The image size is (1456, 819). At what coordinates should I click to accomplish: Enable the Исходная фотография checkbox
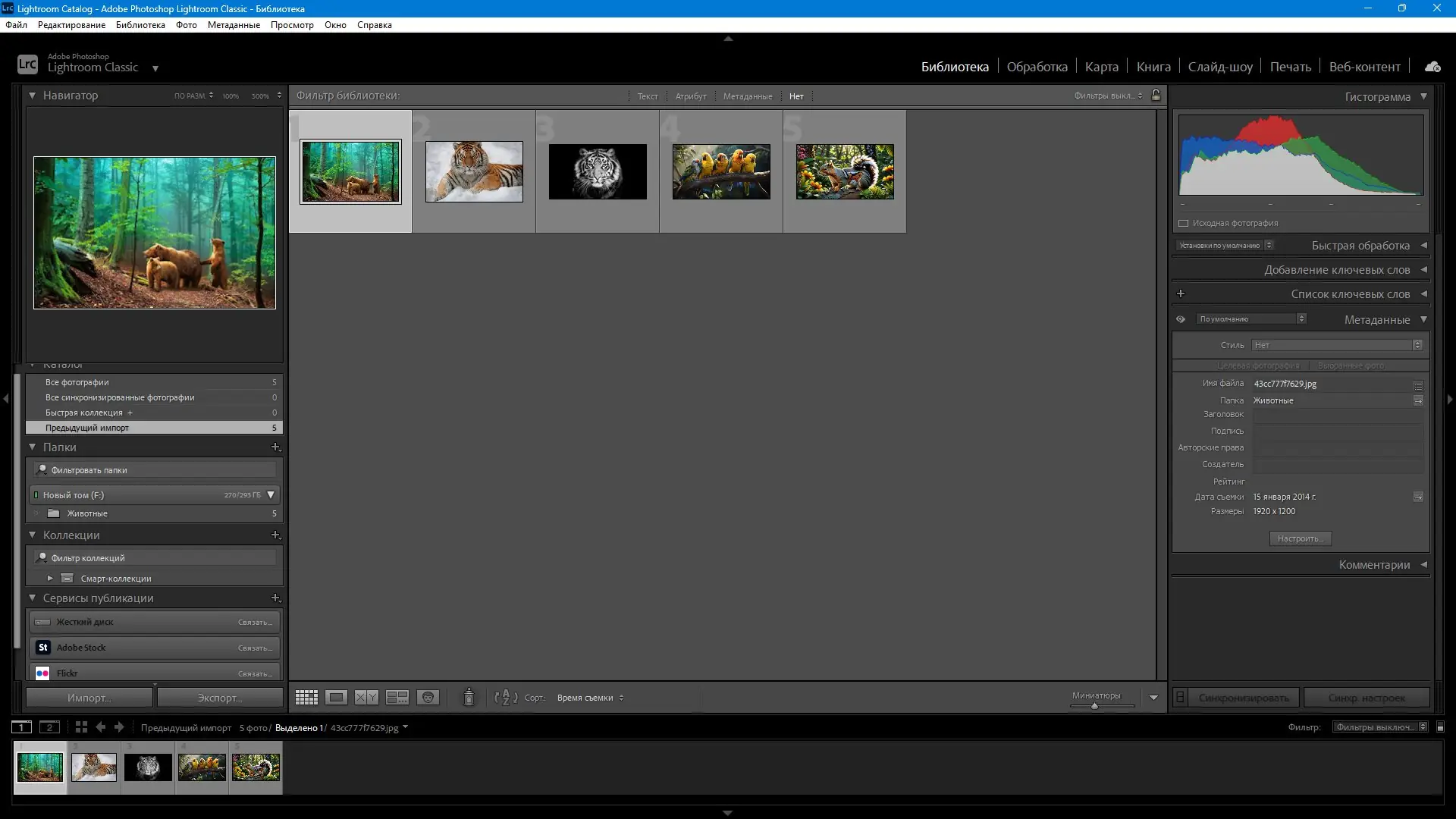click(x=1183, y=223)
